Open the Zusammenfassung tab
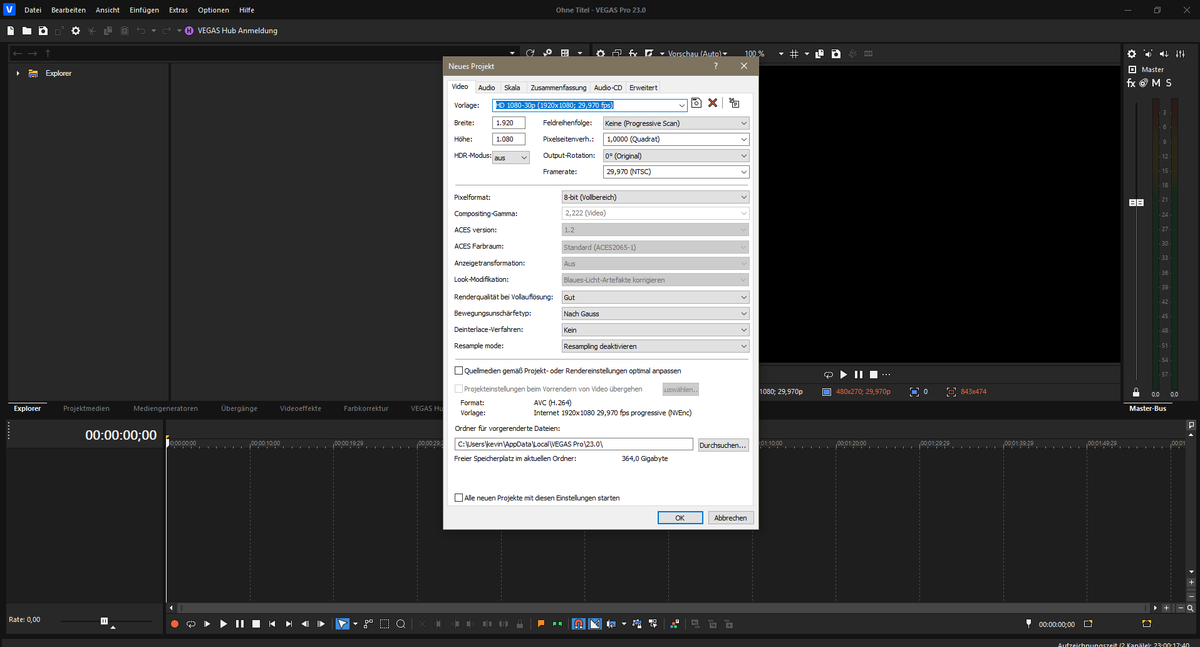Image resolution: width=1200 pixels, height=647 pixels. pos(558,88)
